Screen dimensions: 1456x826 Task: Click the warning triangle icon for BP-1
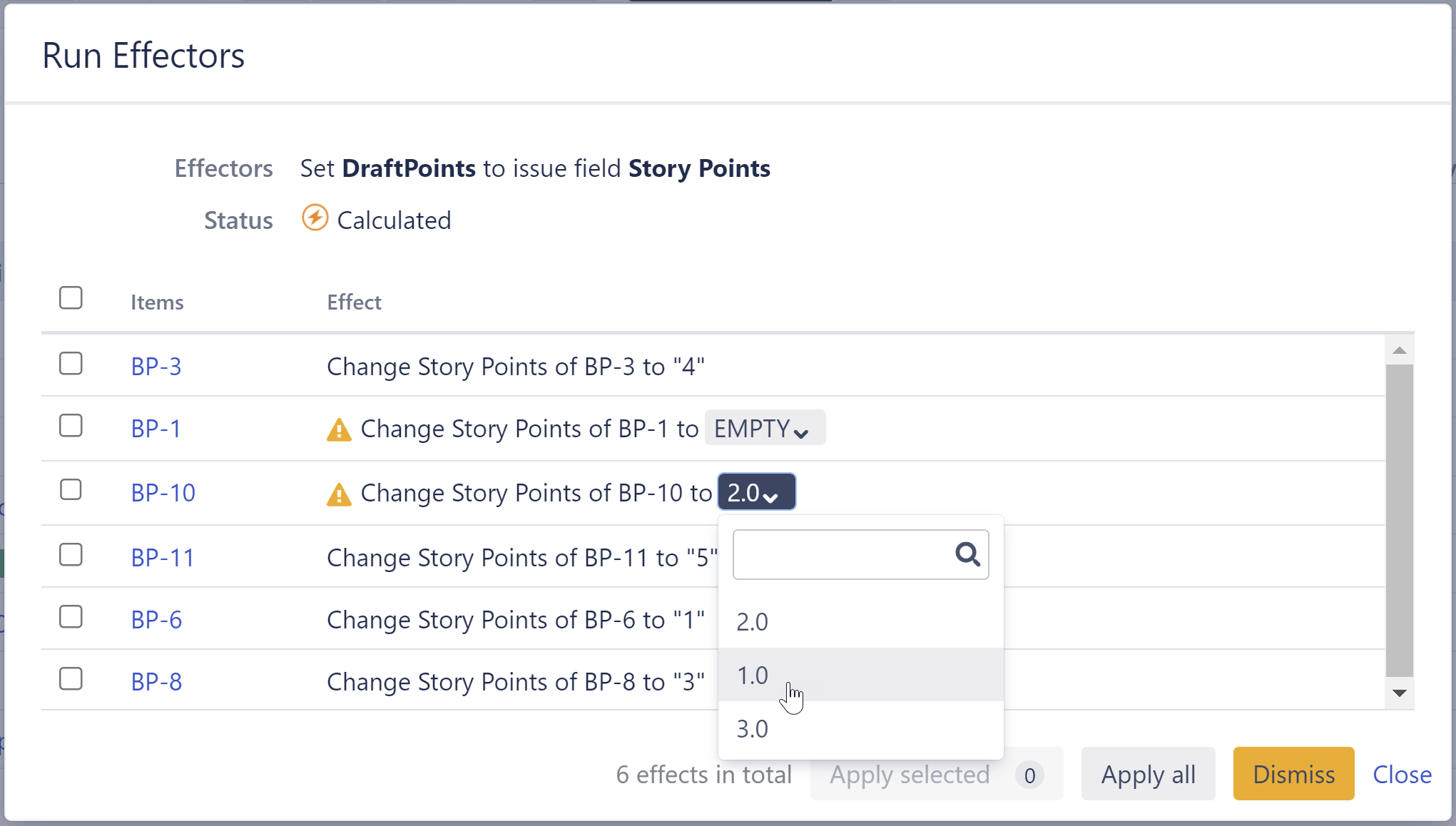coord(339,430)
